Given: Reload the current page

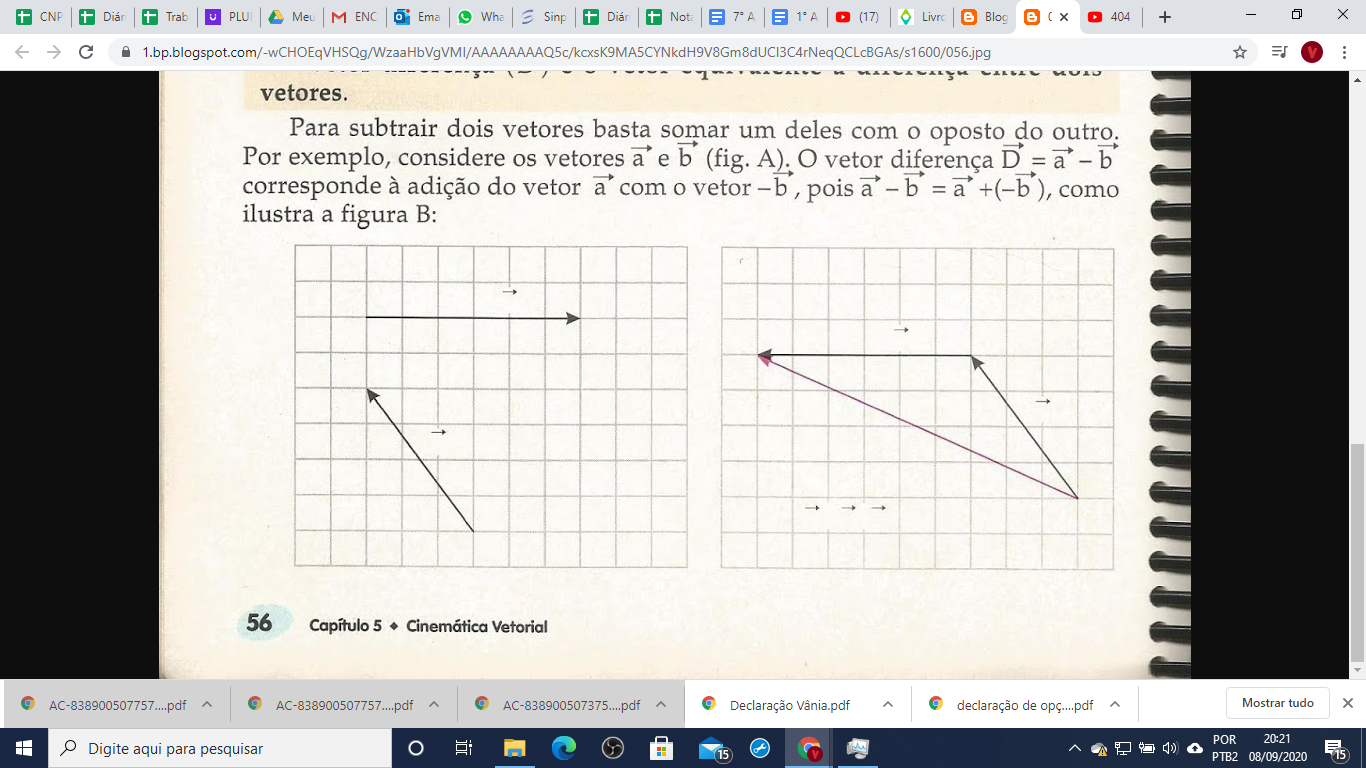Looking at the screenshot, I should coord(86,52).
